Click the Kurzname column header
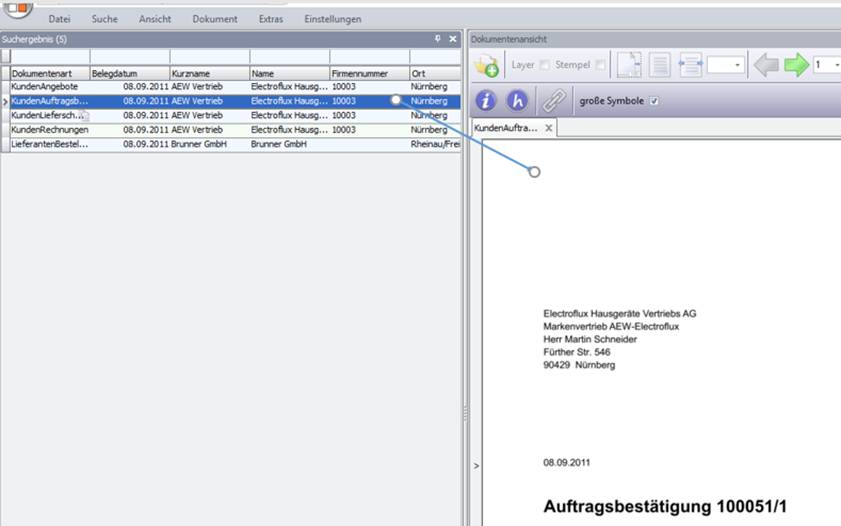The height and width of the screenshot is (526, 841). coord(210,73)
